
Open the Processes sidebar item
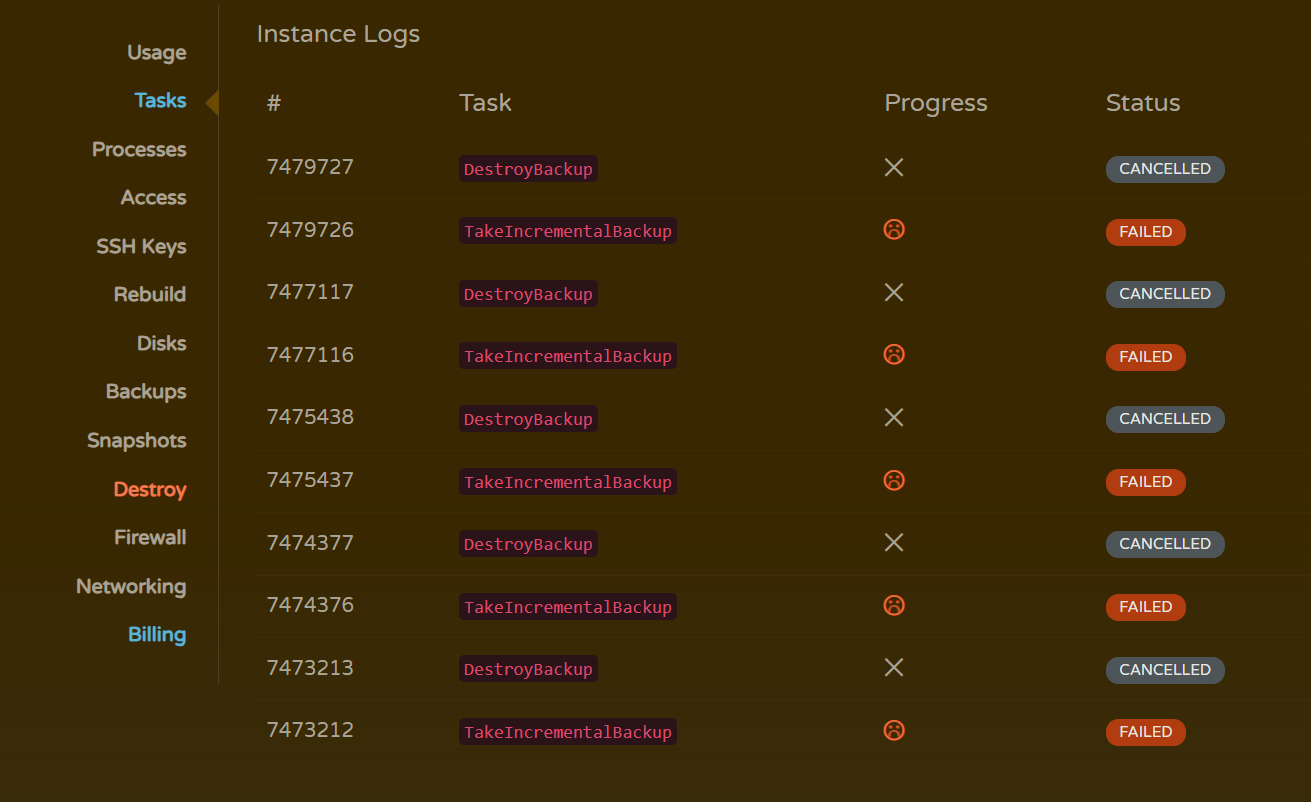tap(139, 149)
